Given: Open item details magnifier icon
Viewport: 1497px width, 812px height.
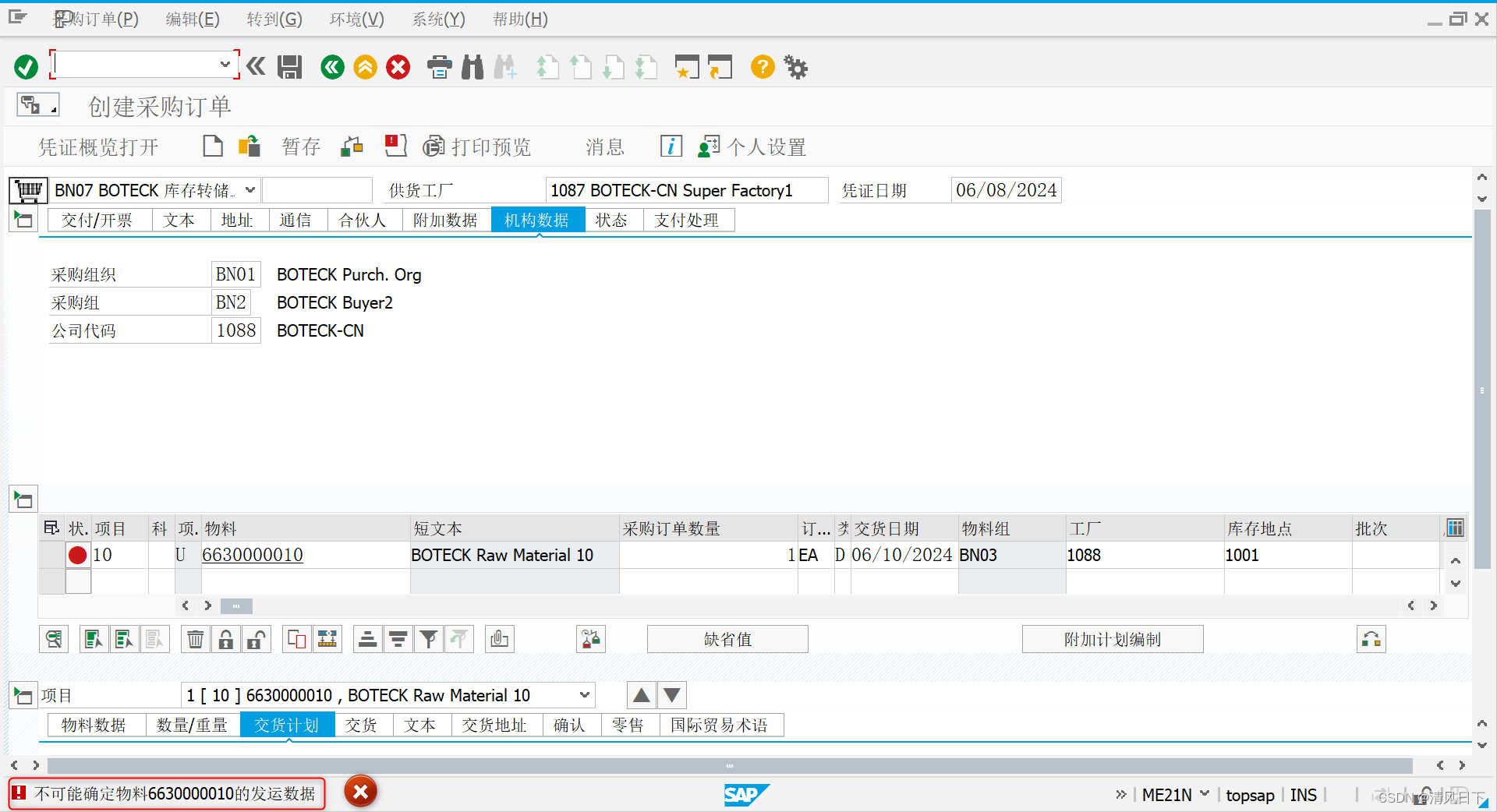Looking at the screenshot, I should click(x=54, y=640).
